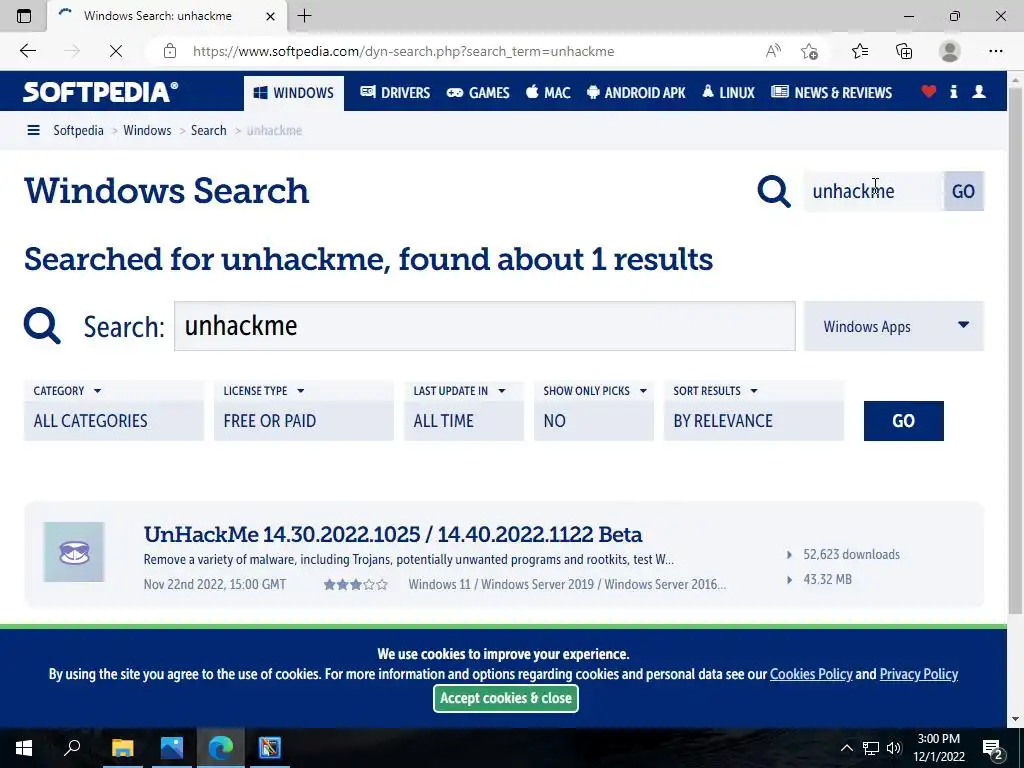Open the Windows Start menu
This screenshot has width=1024, height=768.
(x=24, y=748)
